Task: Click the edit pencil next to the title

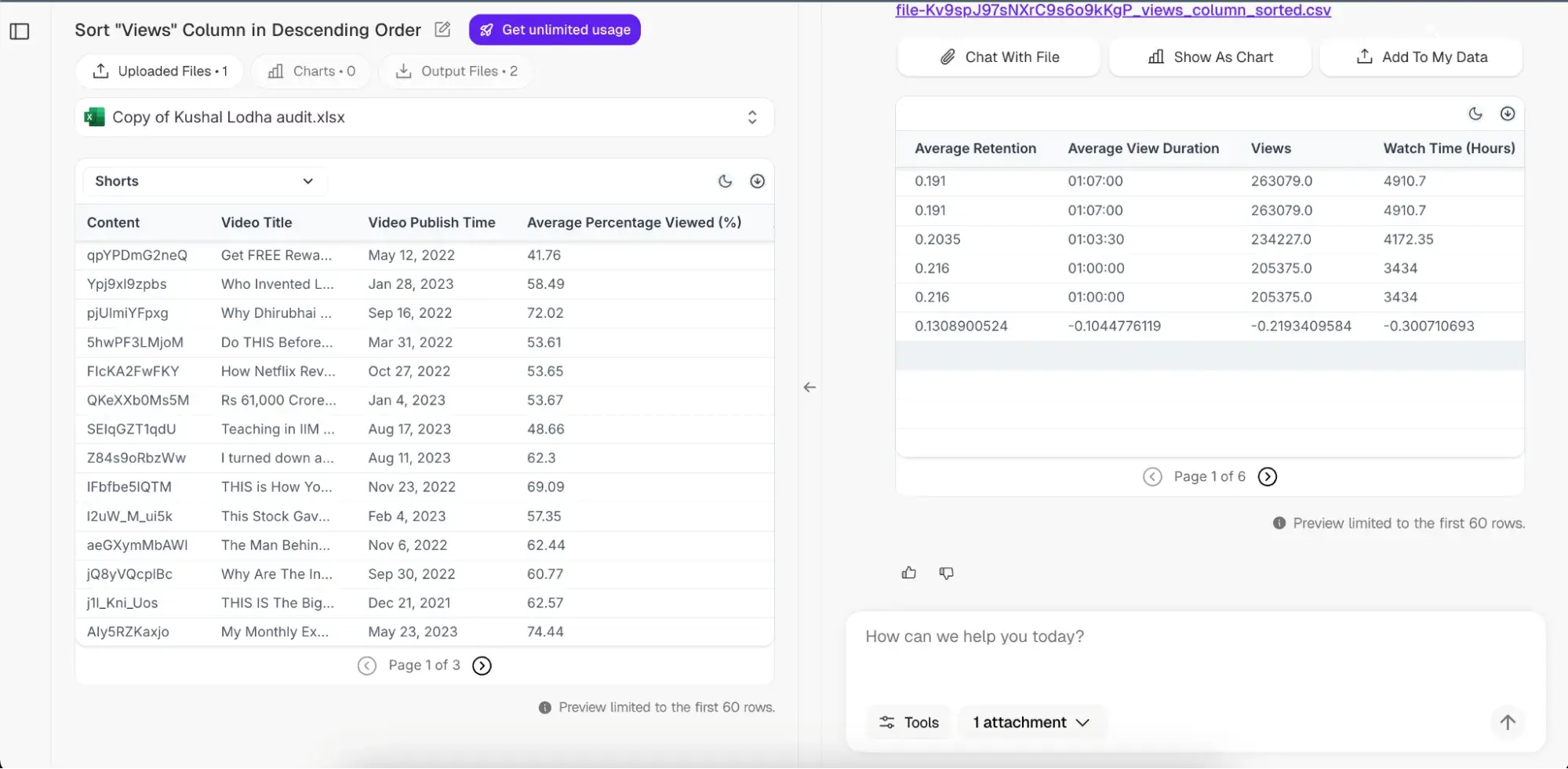Action: click(x=442, y=29)
